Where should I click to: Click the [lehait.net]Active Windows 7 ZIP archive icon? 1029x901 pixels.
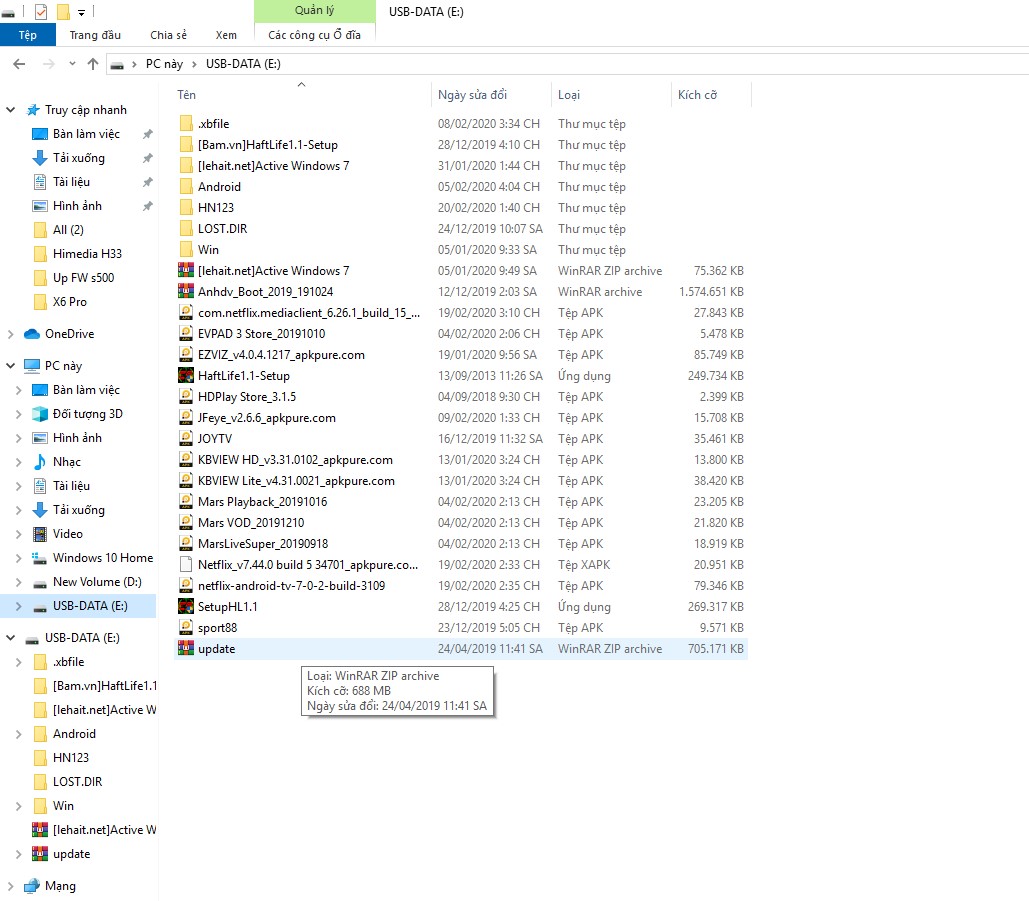[186, 270]
